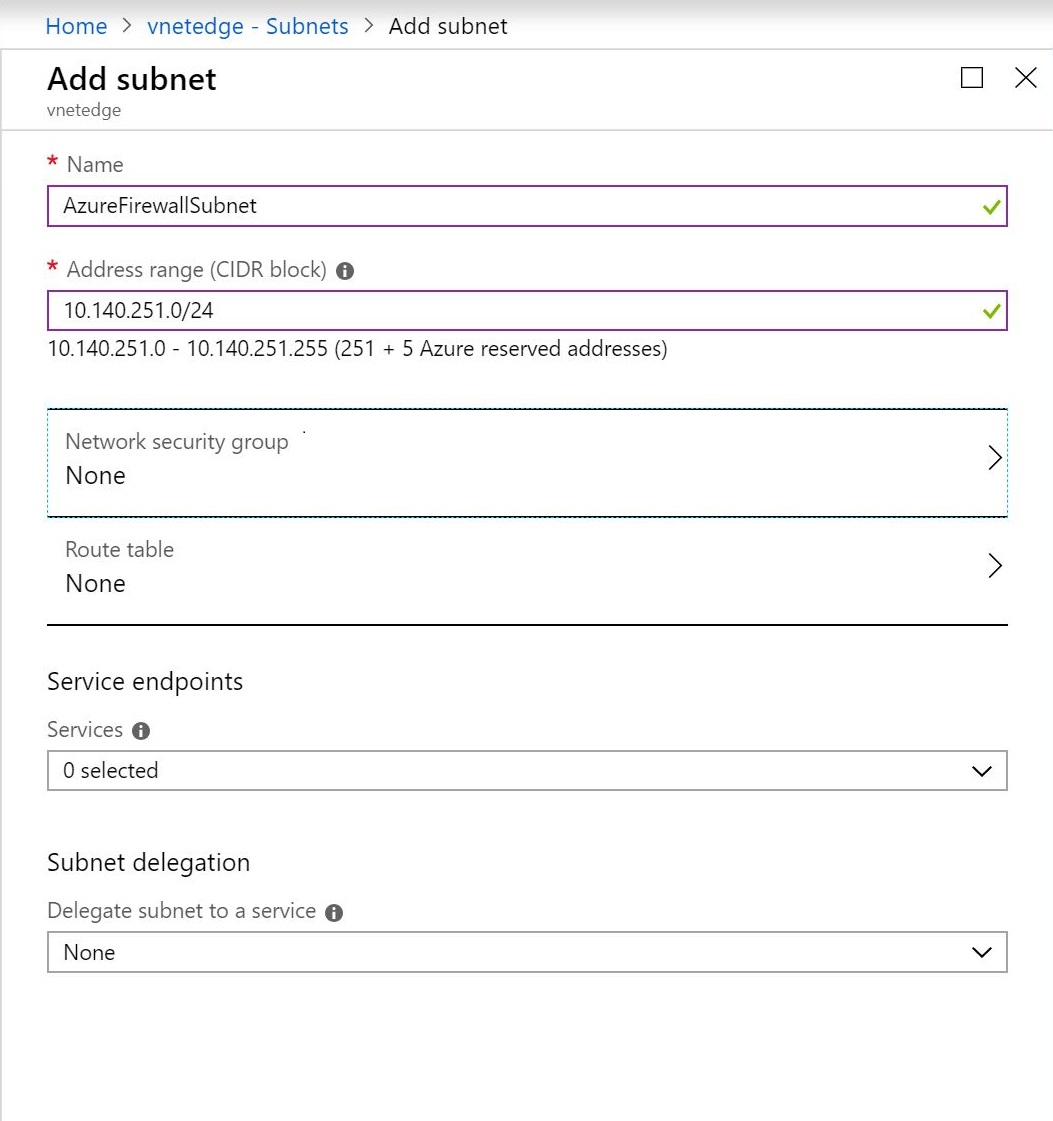
Task: Focus the Address range CIDR field
Action: 527,310
